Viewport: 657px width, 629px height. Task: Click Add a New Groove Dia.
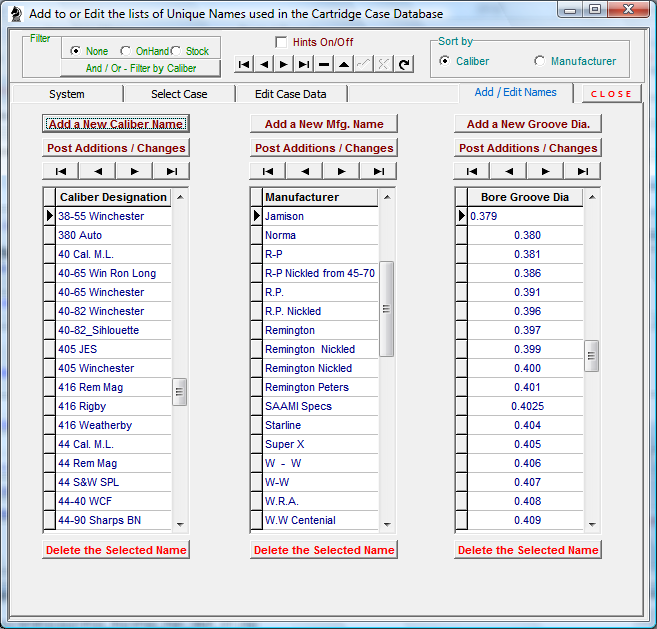click(x=528, y=124)
